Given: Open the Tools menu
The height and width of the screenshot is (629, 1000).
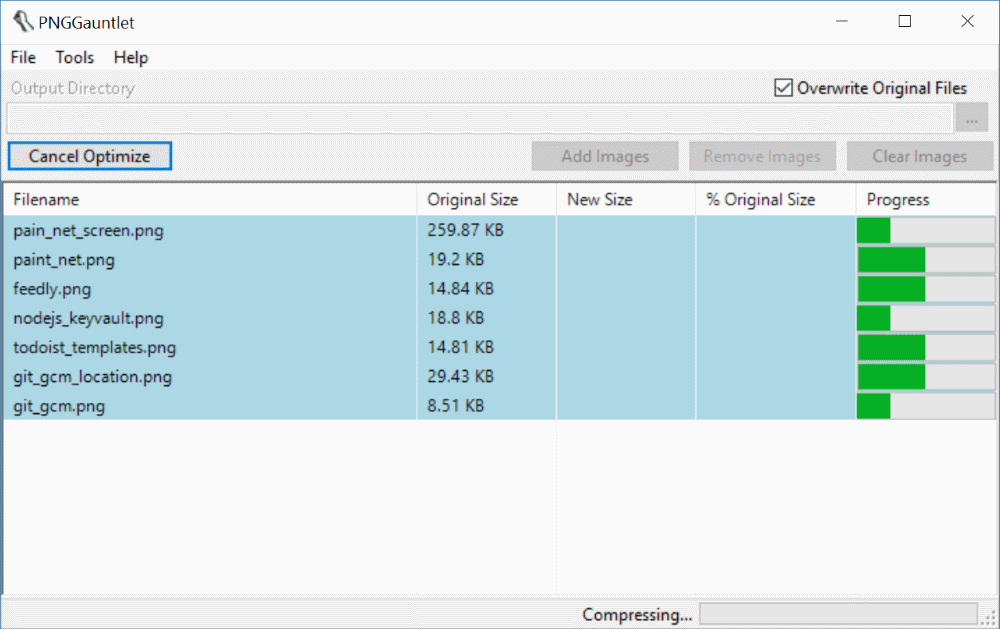Looking at the screenshot, I should (x=75, y=57).
